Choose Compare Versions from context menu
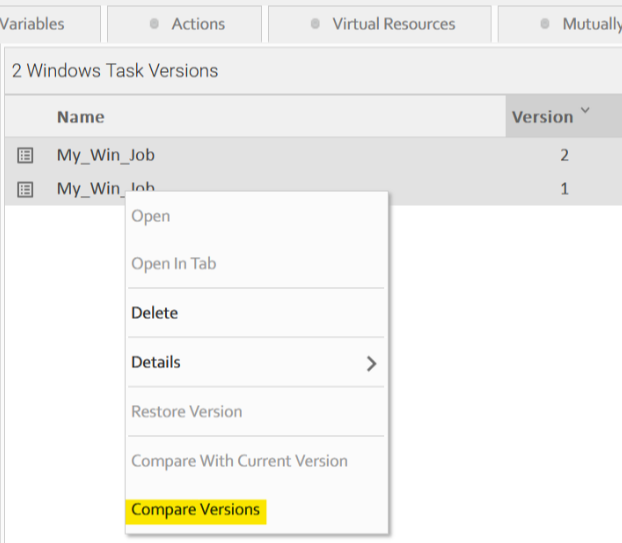 (195, 510)
